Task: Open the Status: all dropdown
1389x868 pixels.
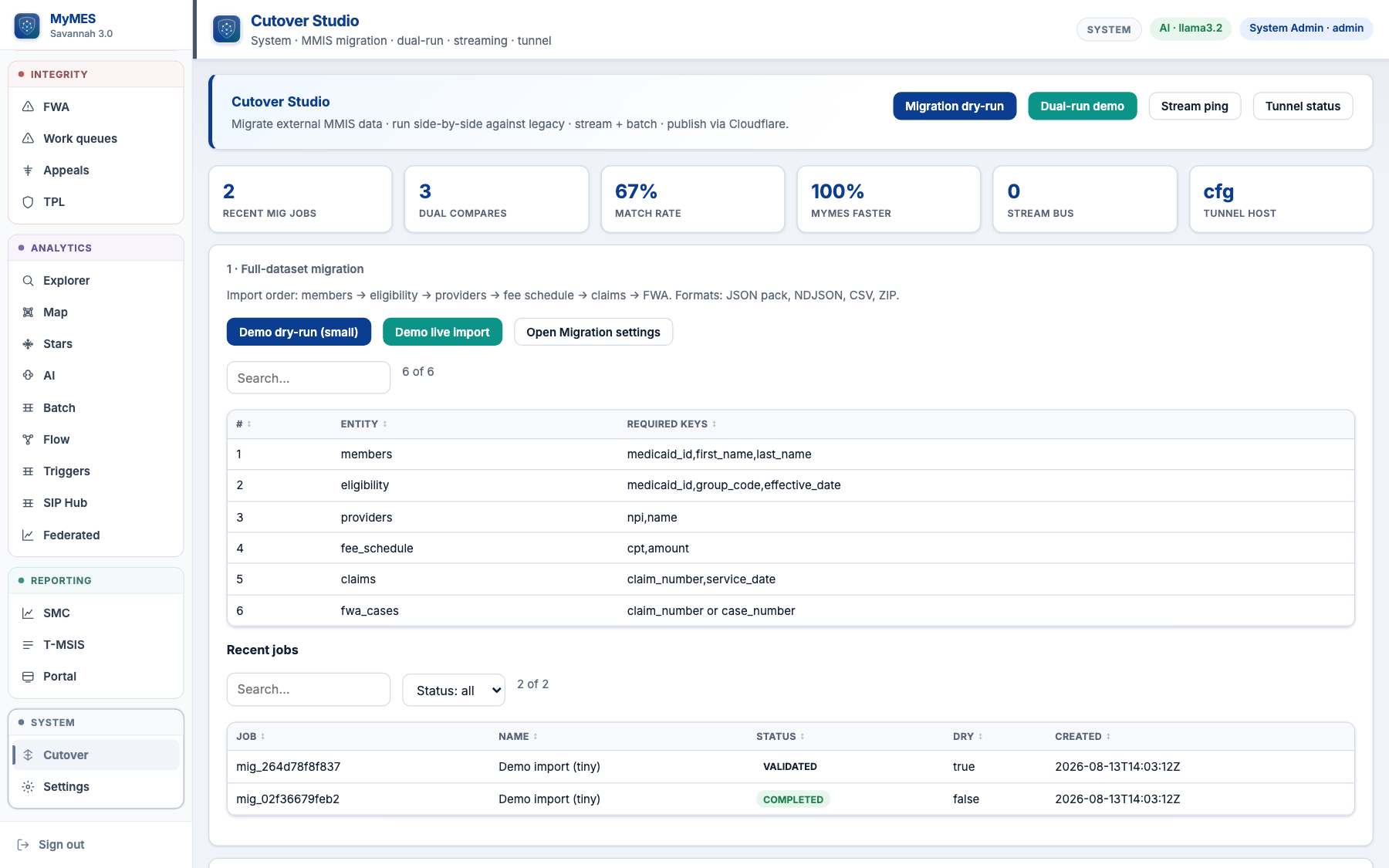Action: click(x=454, y=690)
